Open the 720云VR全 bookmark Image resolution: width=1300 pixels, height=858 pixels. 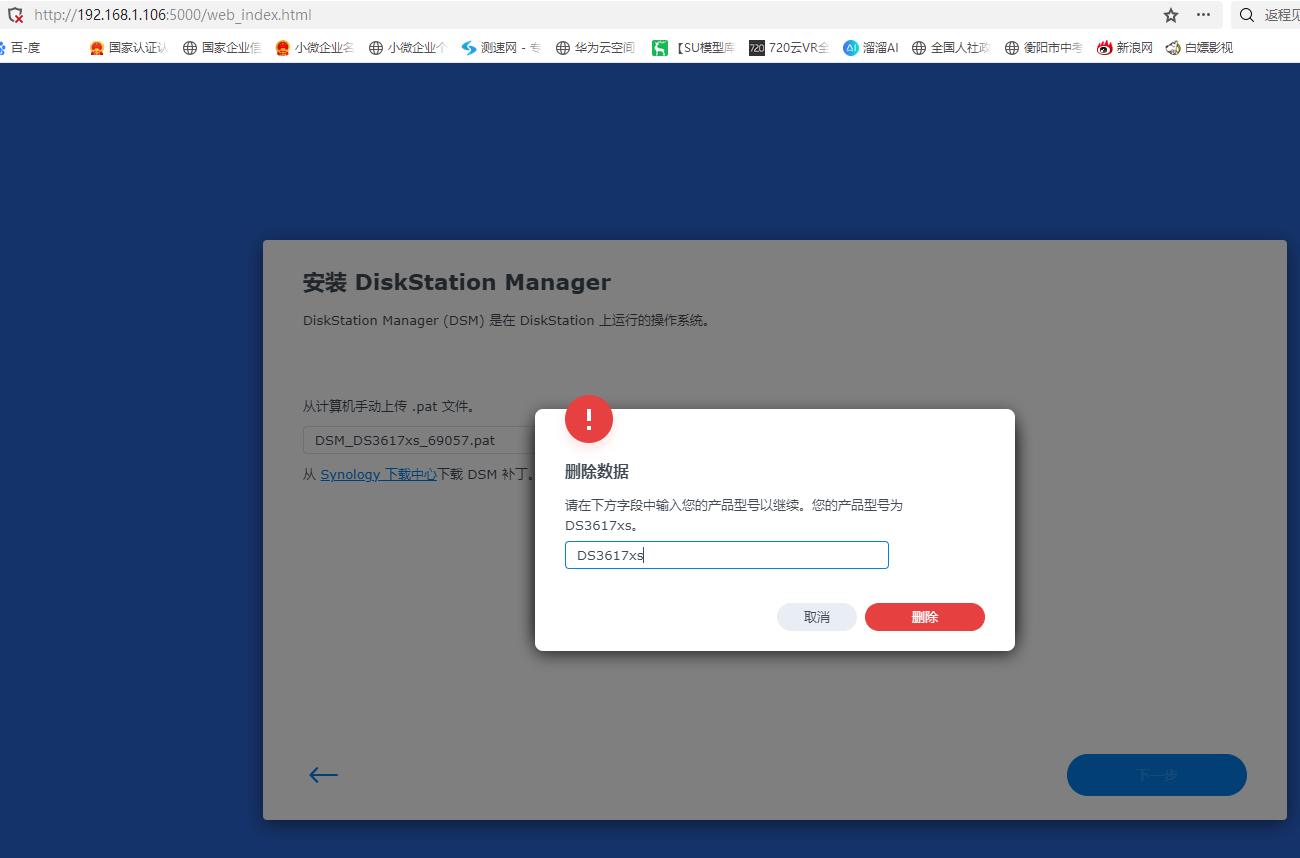click(789, 47)
